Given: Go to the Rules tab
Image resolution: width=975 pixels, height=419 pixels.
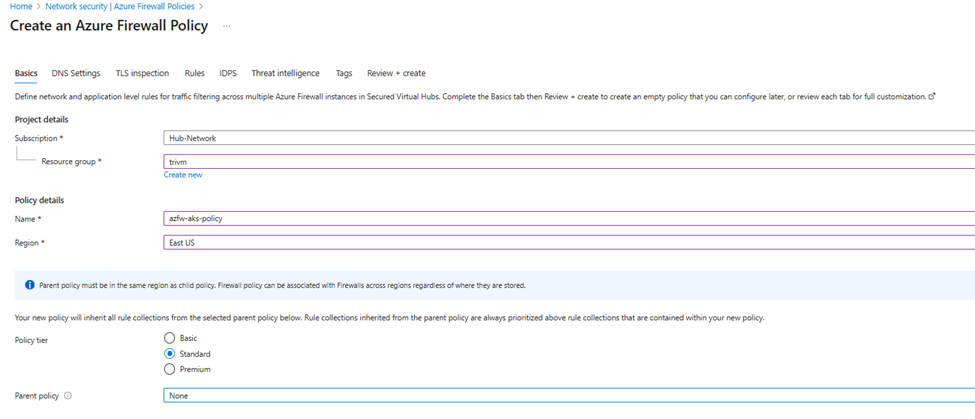Looking at the screenshot, I should tap(195, 73).
